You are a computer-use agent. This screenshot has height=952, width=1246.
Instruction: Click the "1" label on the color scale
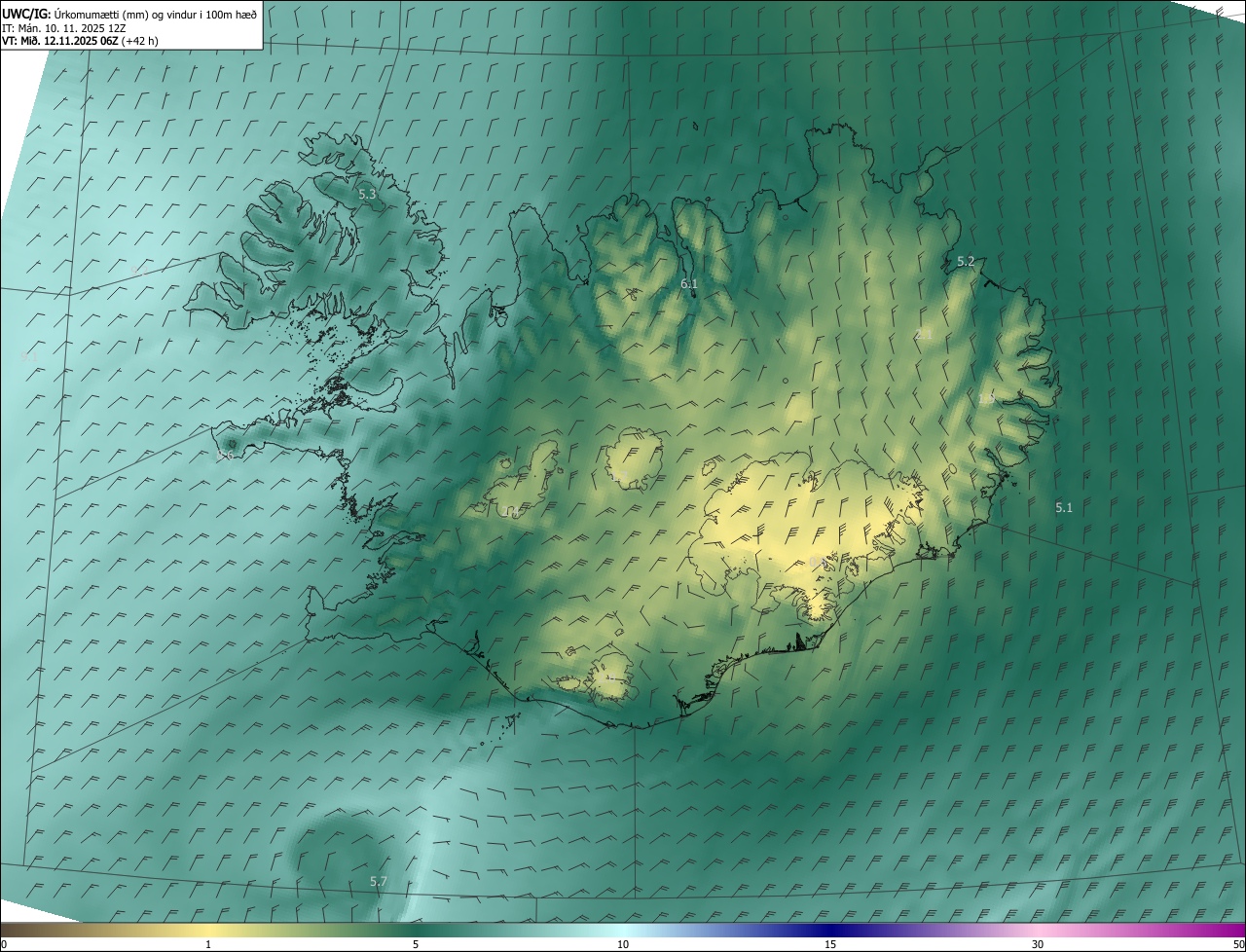coord(208,945)
